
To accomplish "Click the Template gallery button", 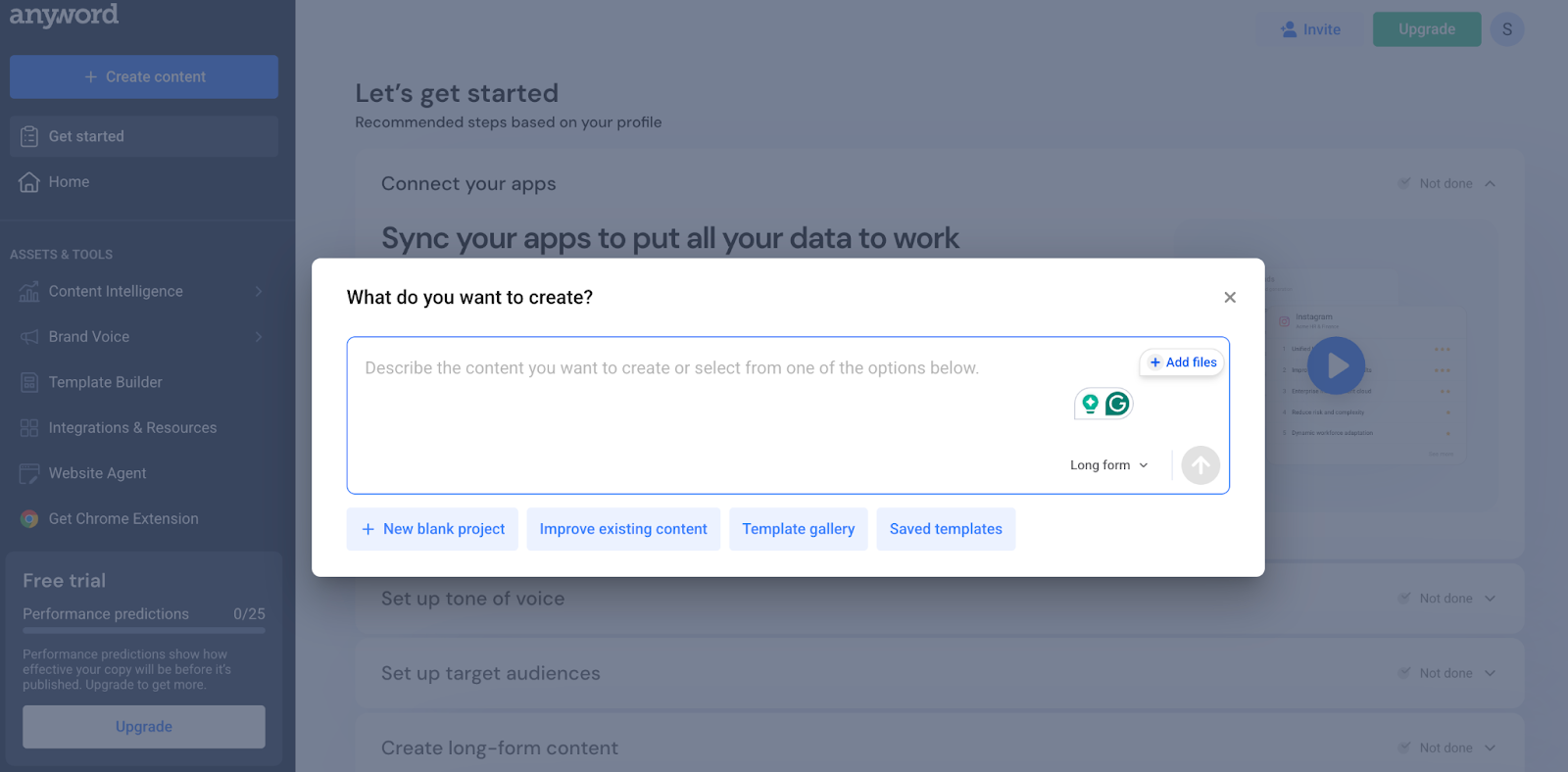I will [x=799, y=529].
